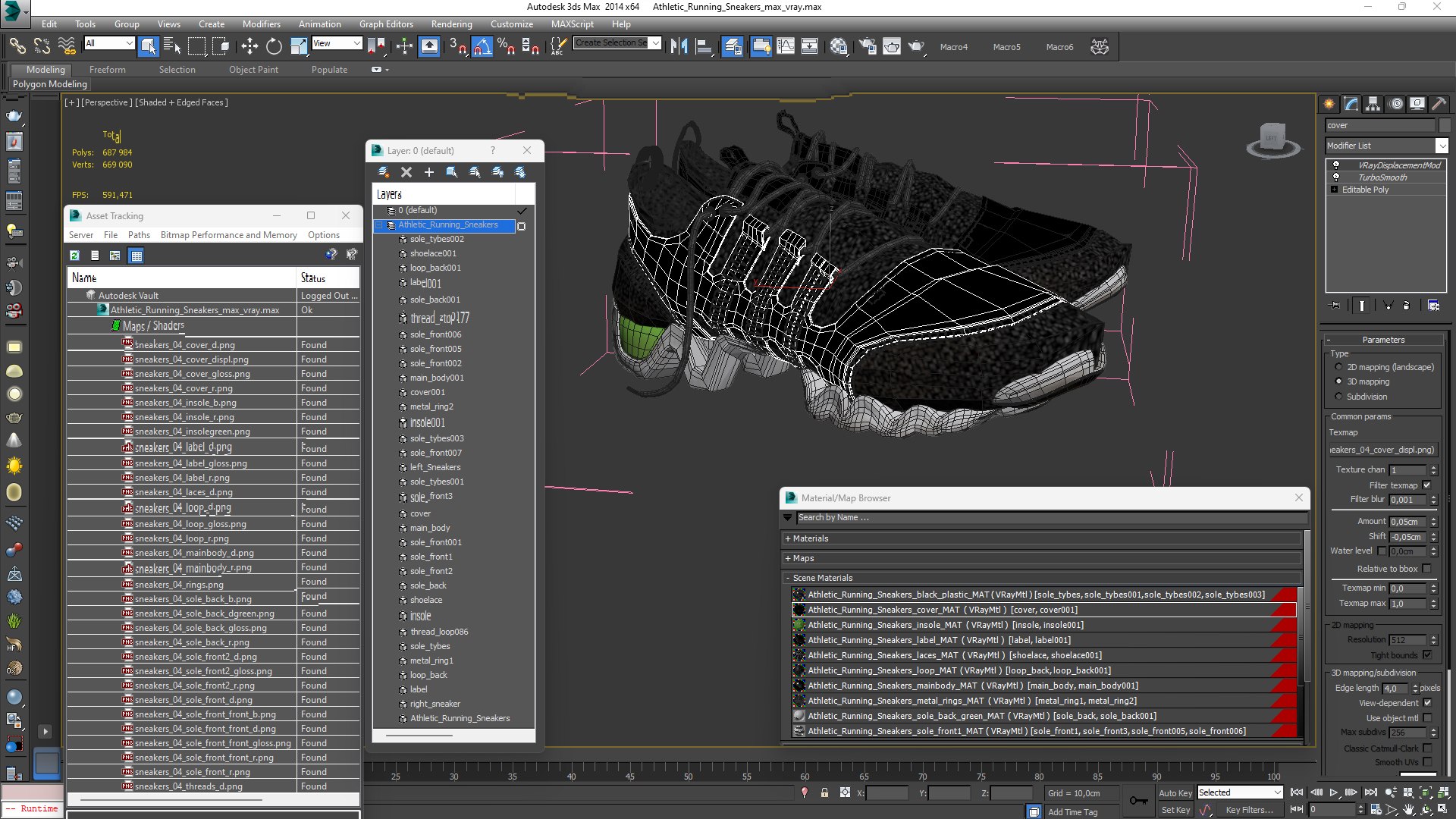This screenshot has height=819, width=1456.
Task: Click the Auto Key button
Action: point(1175,792)
